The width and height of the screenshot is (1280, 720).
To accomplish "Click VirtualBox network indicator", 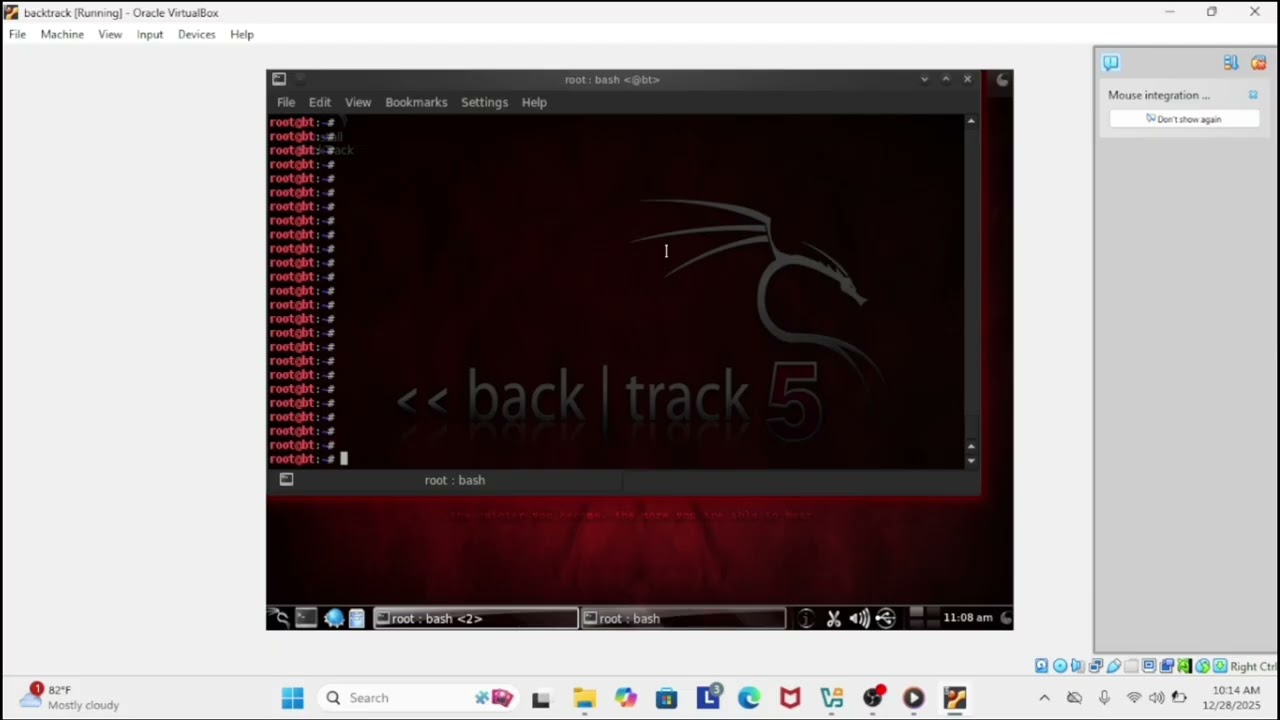I will click(x=1095, y=666).
